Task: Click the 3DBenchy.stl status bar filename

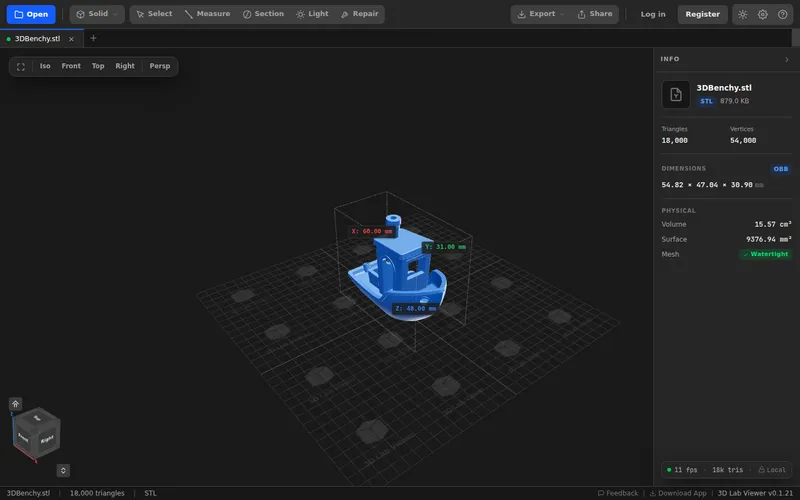Action: [28, 493]
